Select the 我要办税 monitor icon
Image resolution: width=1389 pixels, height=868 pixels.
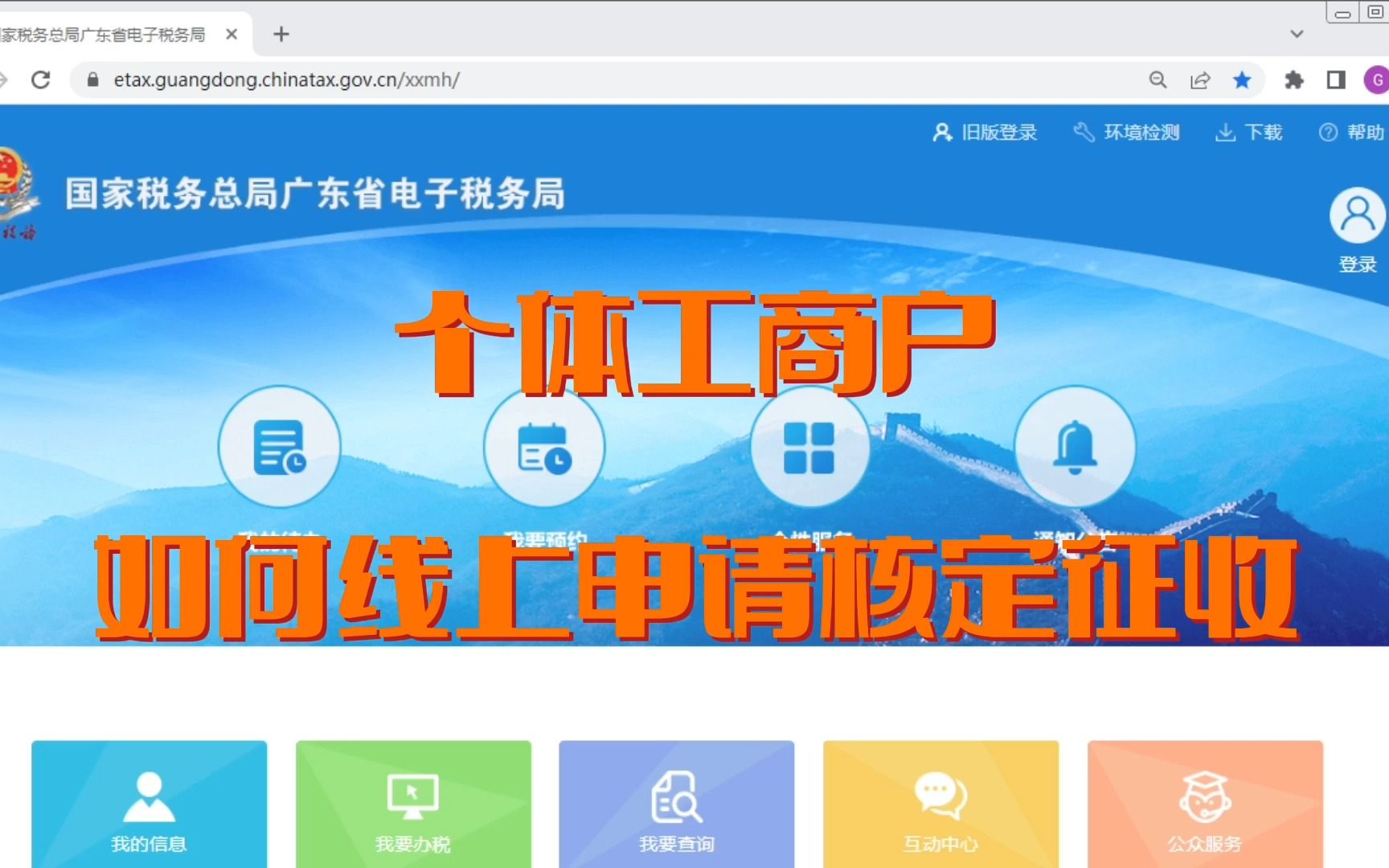(x=412, y=796)
